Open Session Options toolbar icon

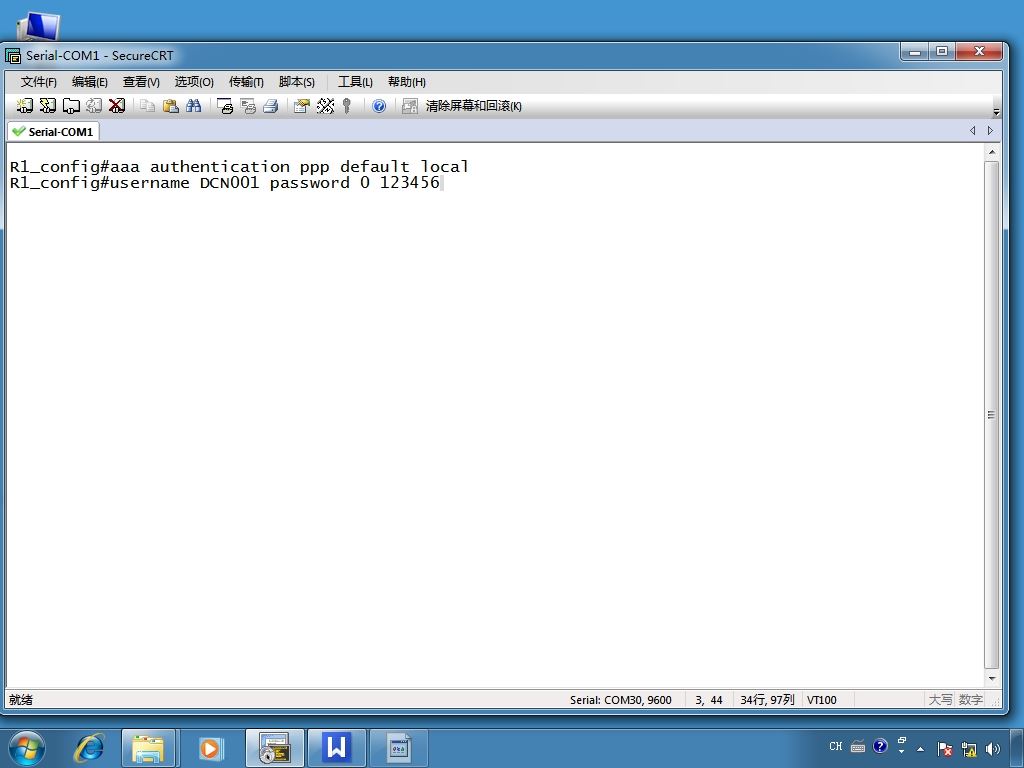(301, 106)
